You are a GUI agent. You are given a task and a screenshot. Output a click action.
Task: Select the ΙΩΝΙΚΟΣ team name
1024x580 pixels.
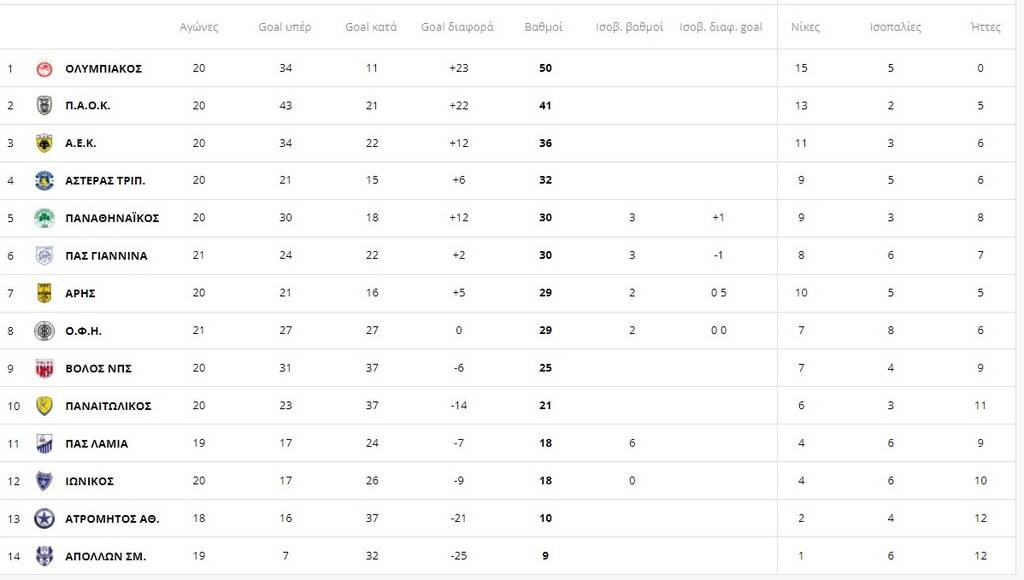coord(89,481)
